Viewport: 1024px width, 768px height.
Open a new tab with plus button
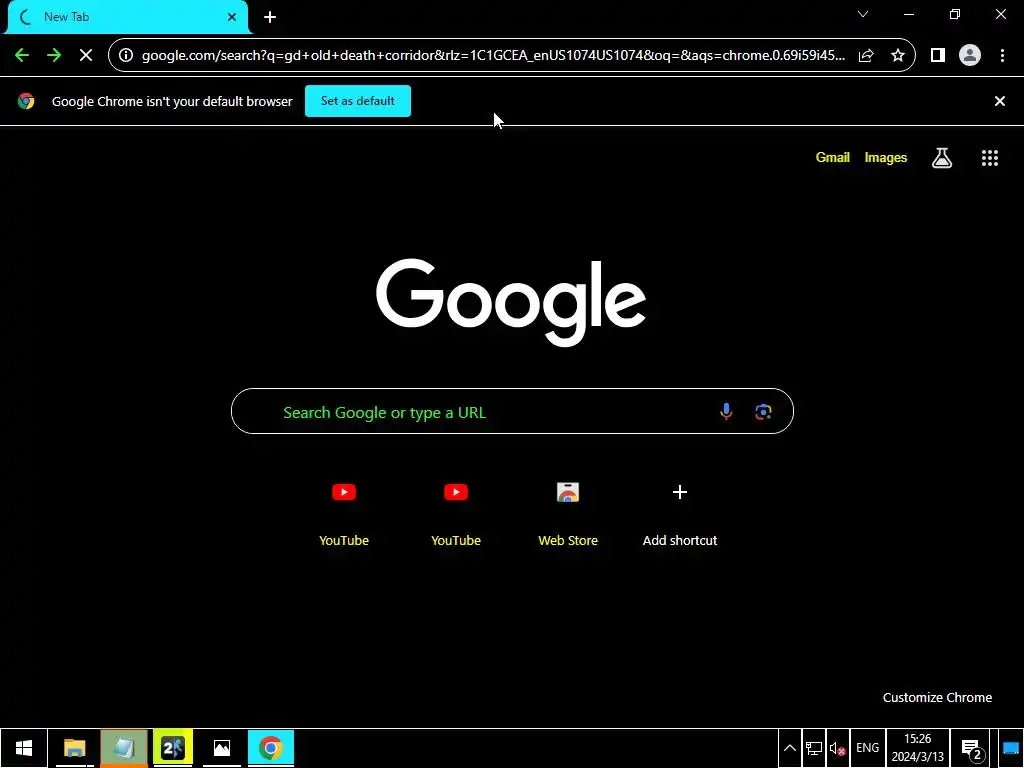270,18
